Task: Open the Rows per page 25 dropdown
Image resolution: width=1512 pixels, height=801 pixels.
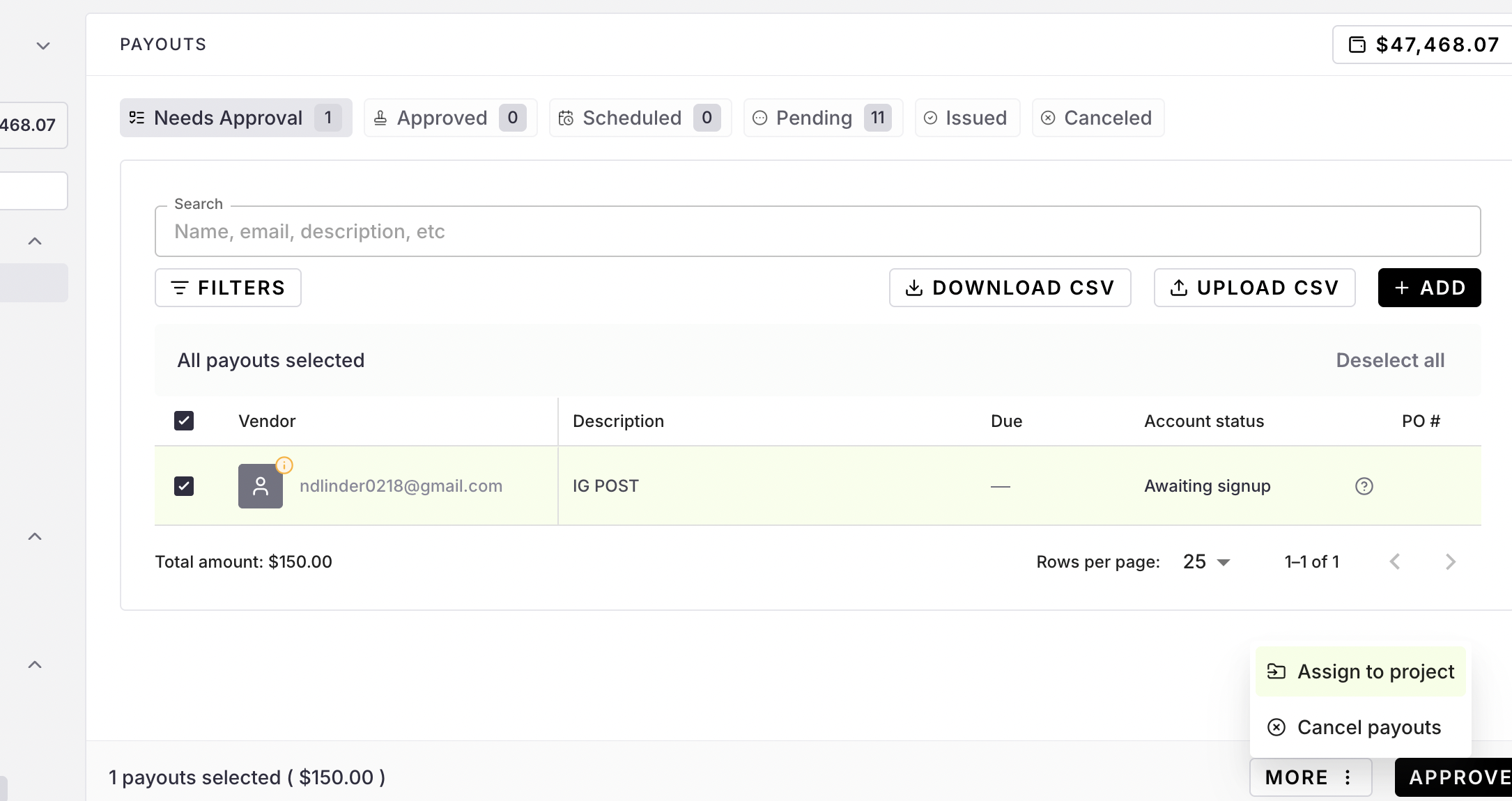Action: [1206, 561]
